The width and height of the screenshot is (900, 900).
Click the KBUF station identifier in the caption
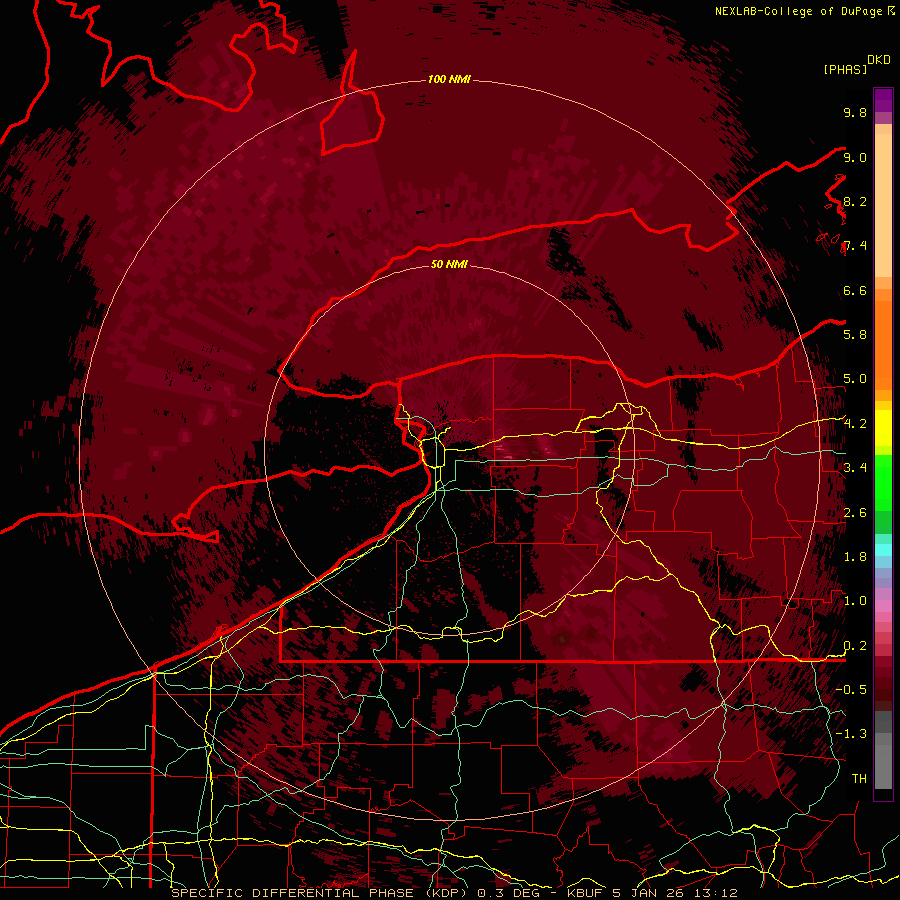click(x=585, y=893)
